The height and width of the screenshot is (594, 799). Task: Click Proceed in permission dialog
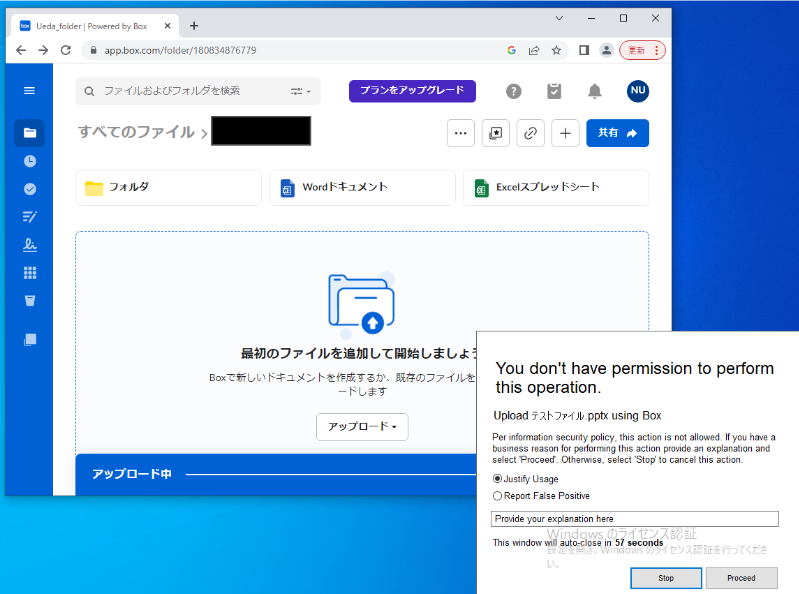[x=741, y=578]
